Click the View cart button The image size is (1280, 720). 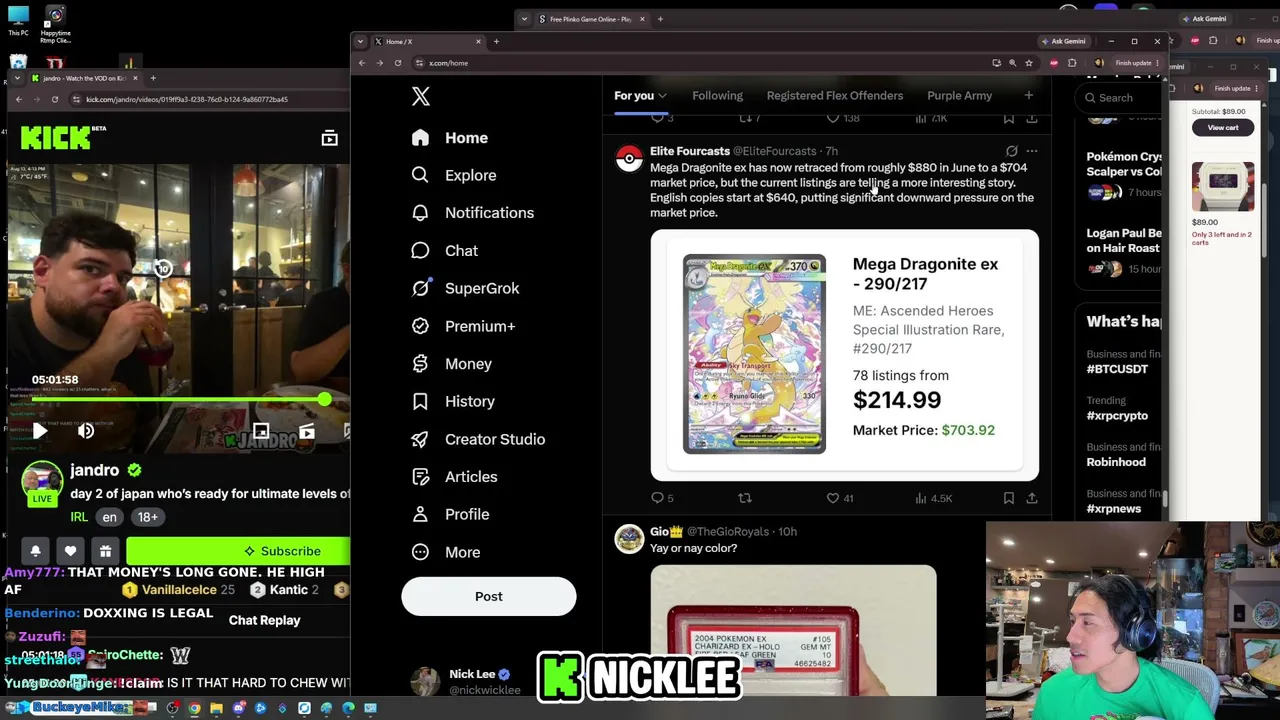coord(1223,128)
